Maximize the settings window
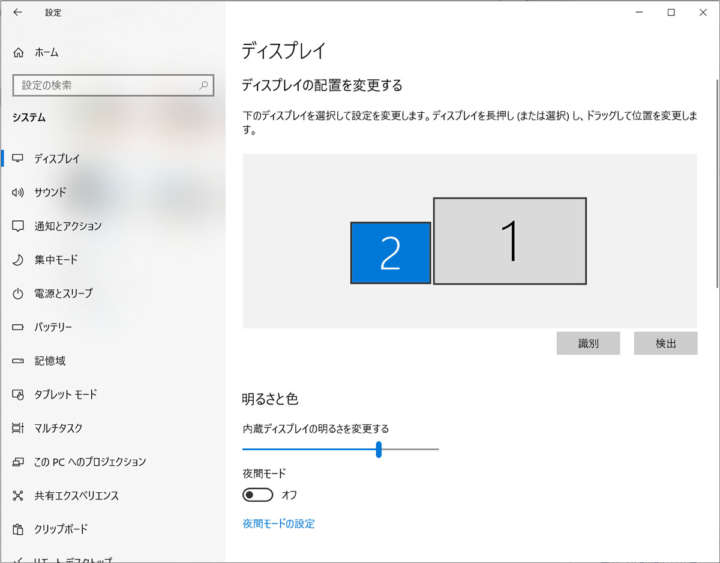This screenshot has height=563, width=720. pyautogui.click(x=671, y=12)
